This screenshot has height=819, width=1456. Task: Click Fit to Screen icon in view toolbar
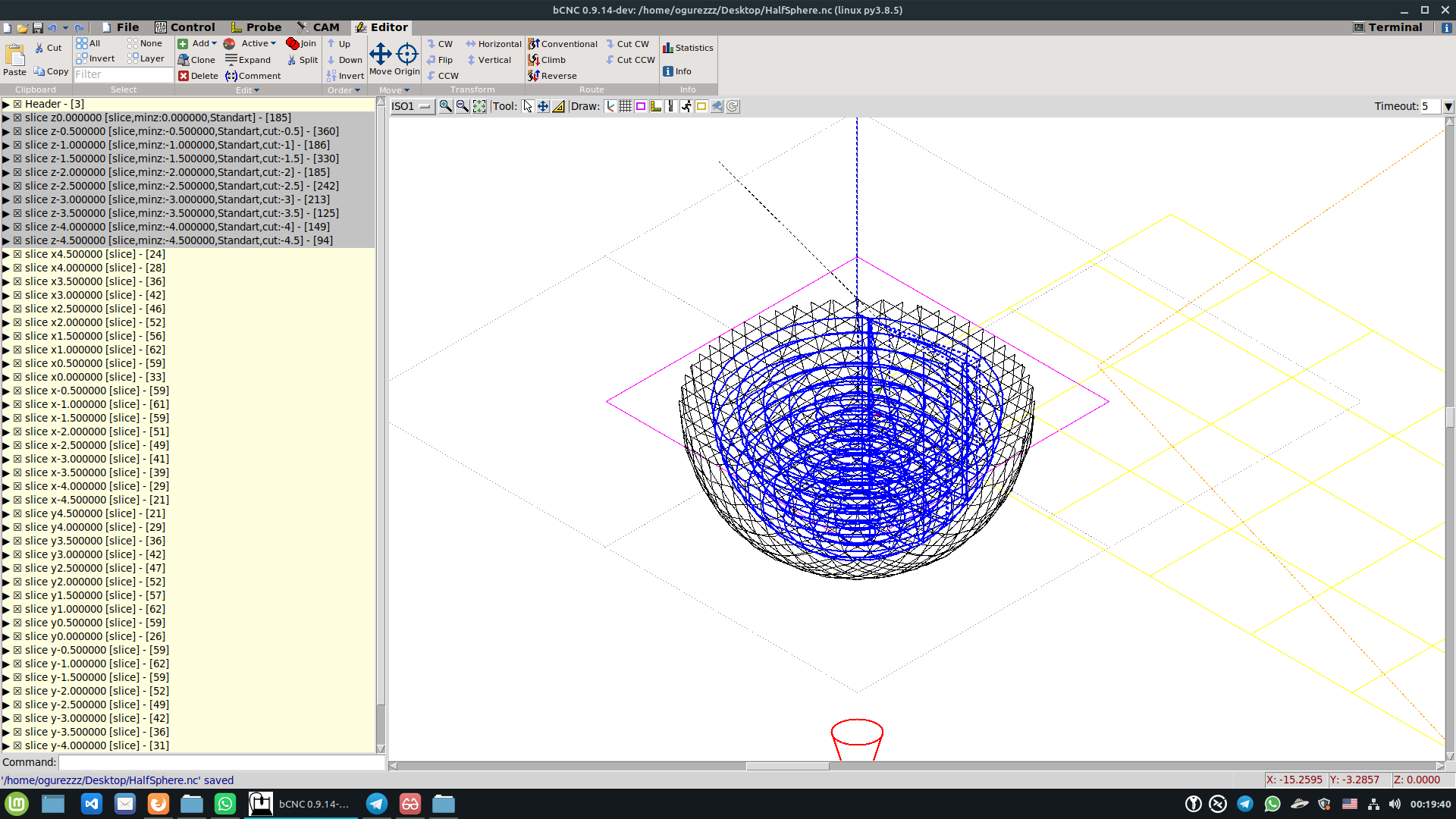(x=479, y=106)
